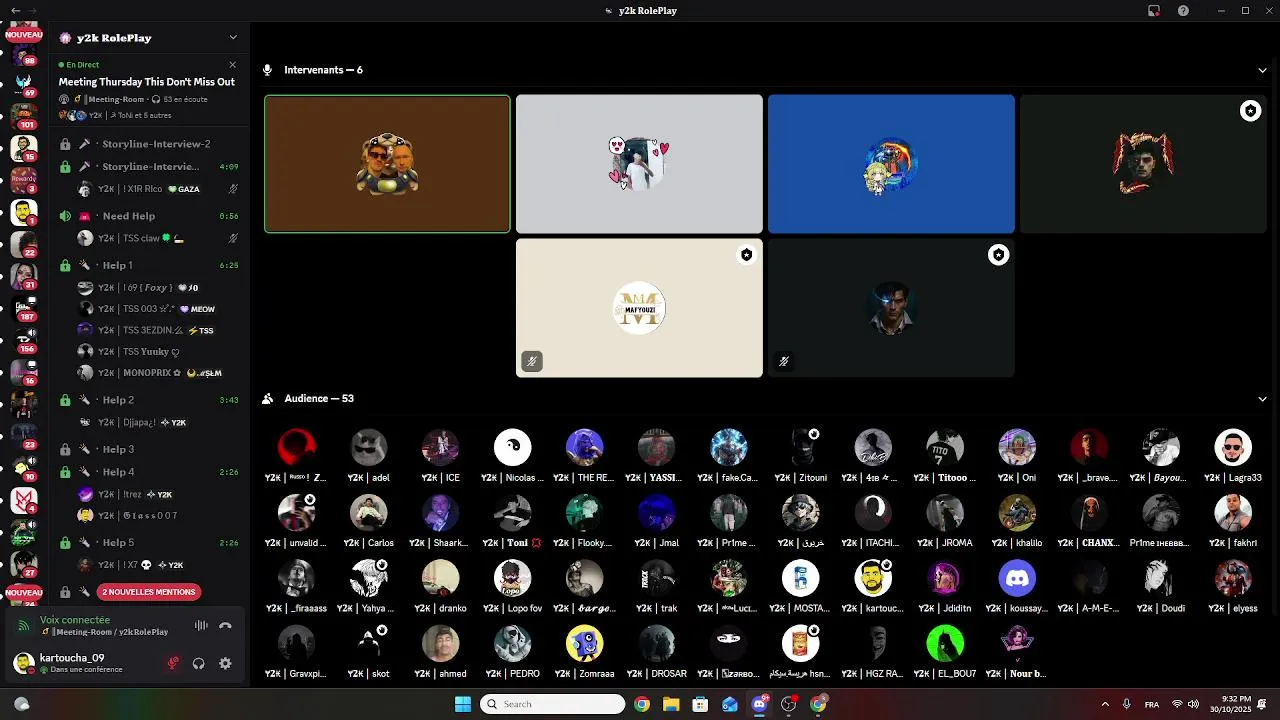
Task: Click muted mic icon on dark portrait tile
Action: (784, 361)
